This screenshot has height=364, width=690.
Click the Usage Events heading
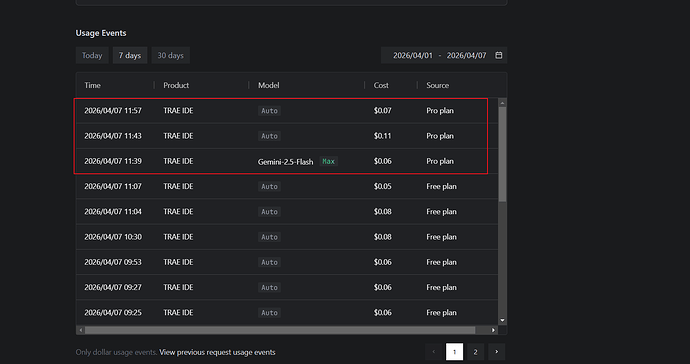point(101,33)
